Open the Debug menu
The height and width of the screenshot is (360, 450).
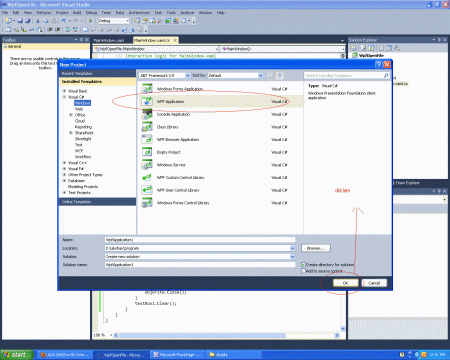[x=91, y=13]
